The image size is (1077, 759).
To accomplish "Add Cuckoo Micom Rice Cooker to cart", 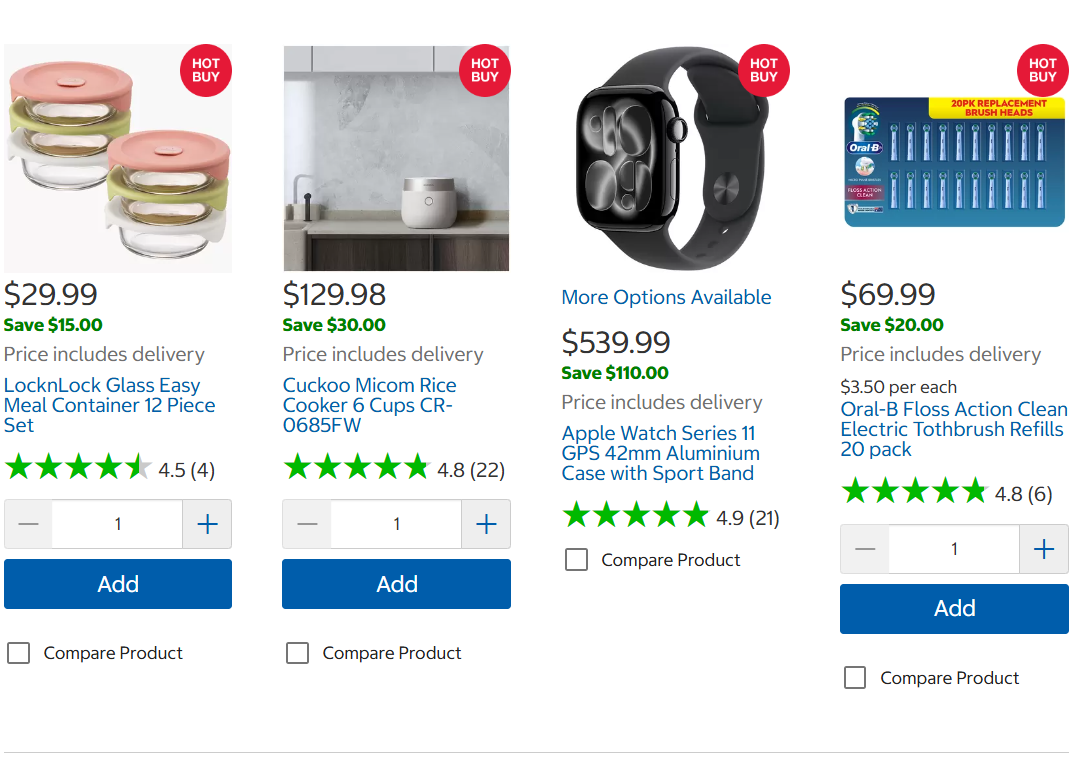I will point(396,584).
